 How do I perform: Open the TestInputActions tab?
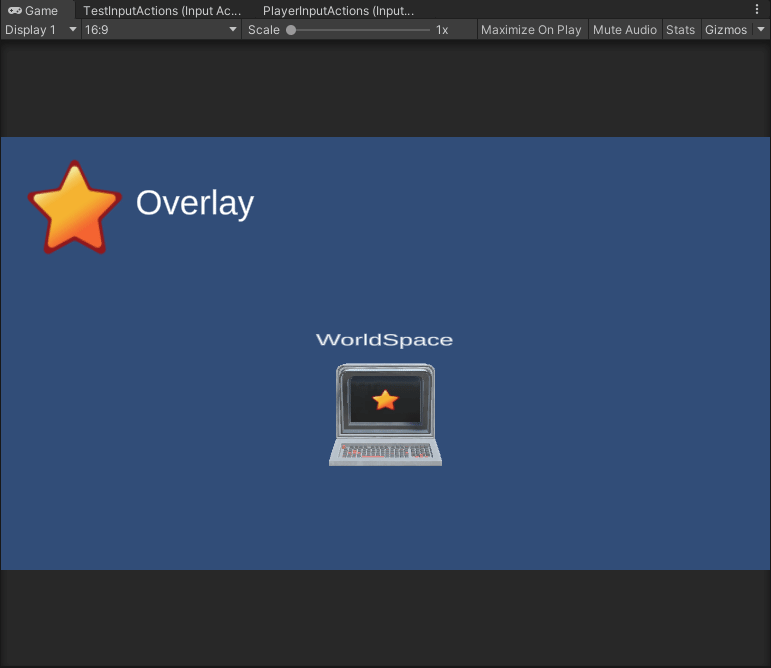coord(162,10)
